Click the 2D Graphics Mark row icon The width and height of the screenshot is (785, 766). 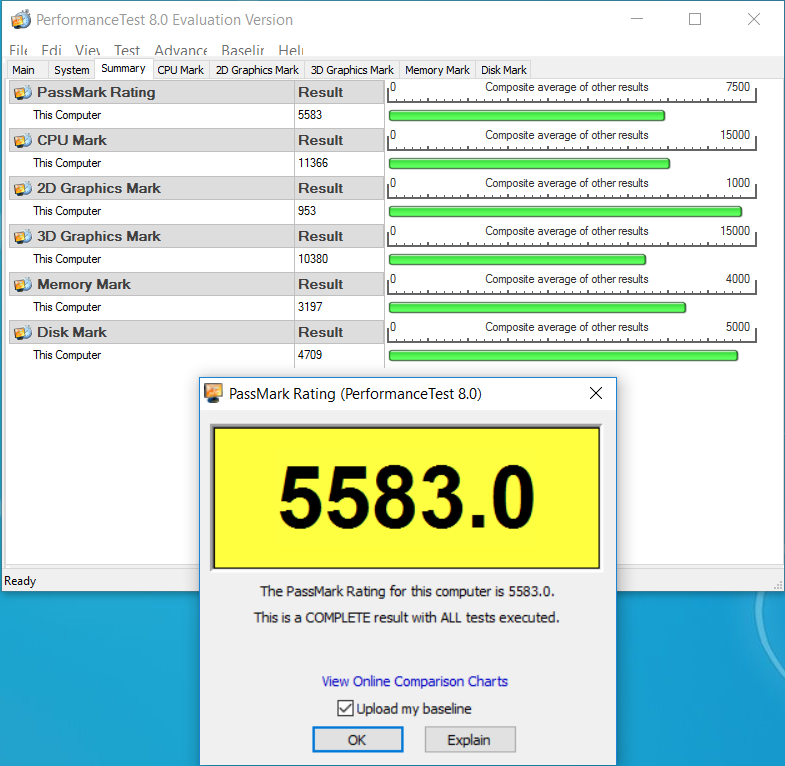coord(23,189)
